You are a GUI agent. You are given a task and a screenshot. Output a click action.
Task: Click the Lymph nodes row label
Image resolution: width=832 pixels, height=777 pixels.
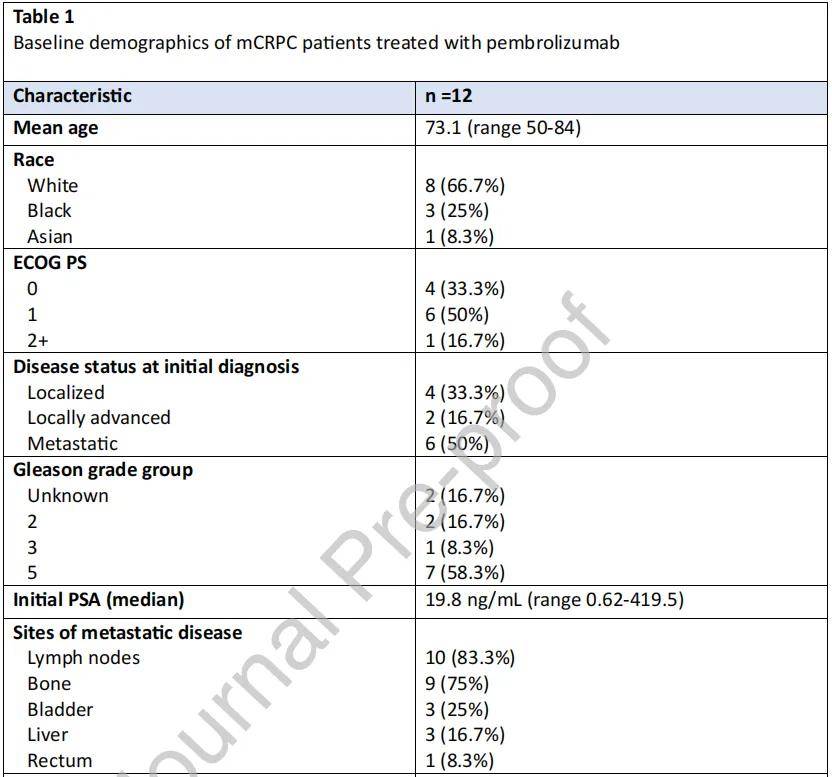(x=83, y=658)
